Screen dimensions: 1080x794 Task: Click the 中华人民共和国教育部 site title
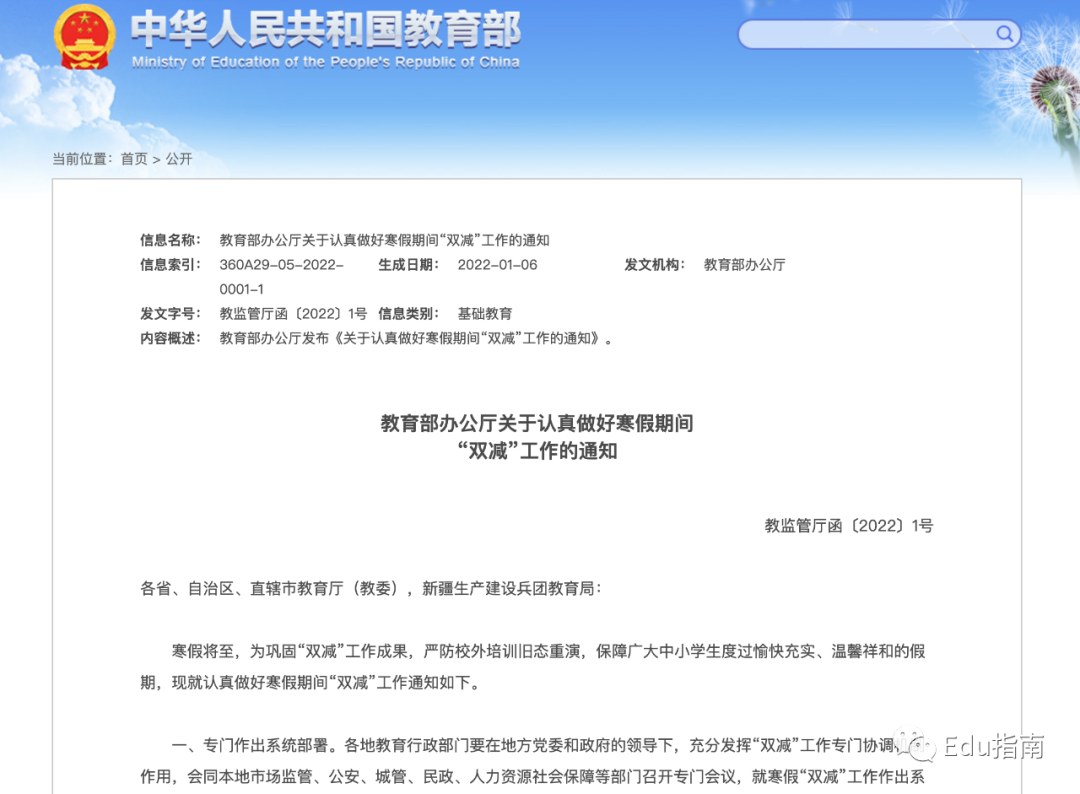click(326, 30)
